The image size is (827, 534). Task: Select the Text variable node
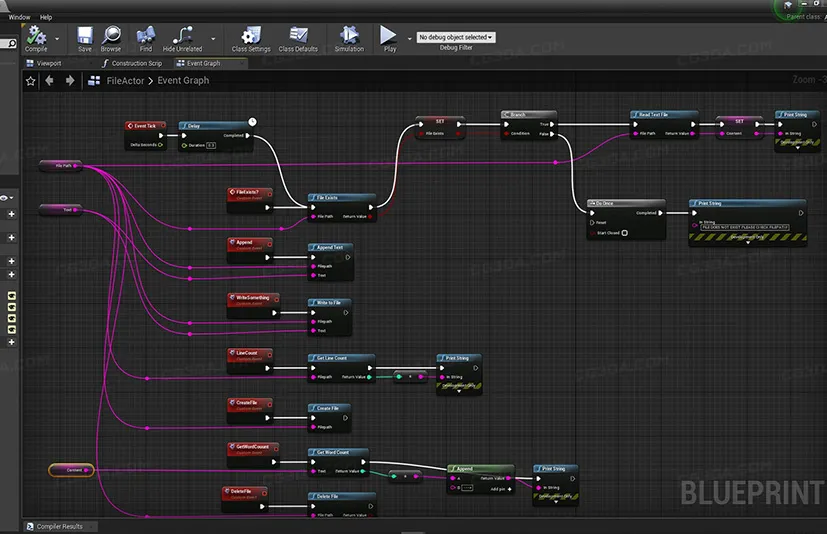click(x=60, y=210)
